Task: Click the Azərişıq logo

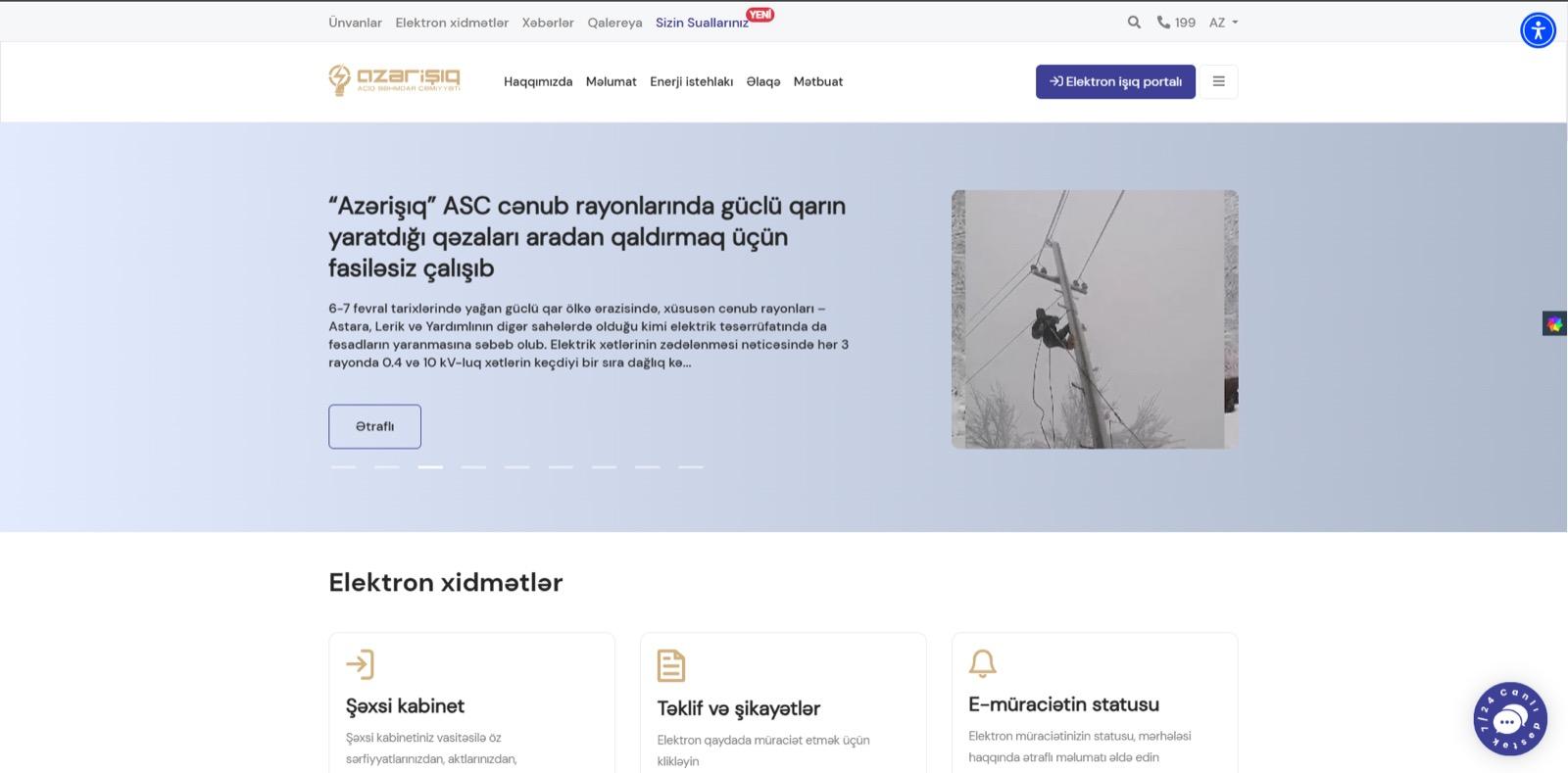Action: tap(394, 81)
